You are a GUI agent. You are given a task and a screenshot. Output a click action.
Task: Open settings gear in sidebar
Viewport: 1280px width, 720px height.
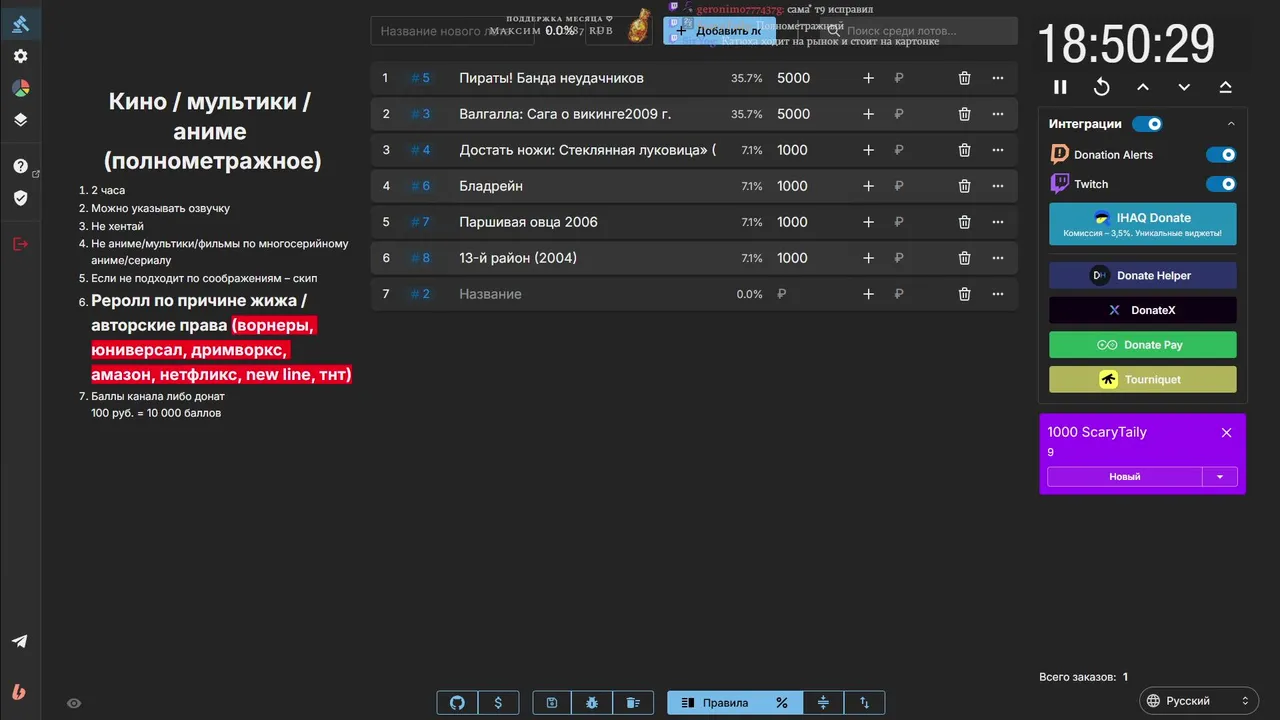(20, 56)
